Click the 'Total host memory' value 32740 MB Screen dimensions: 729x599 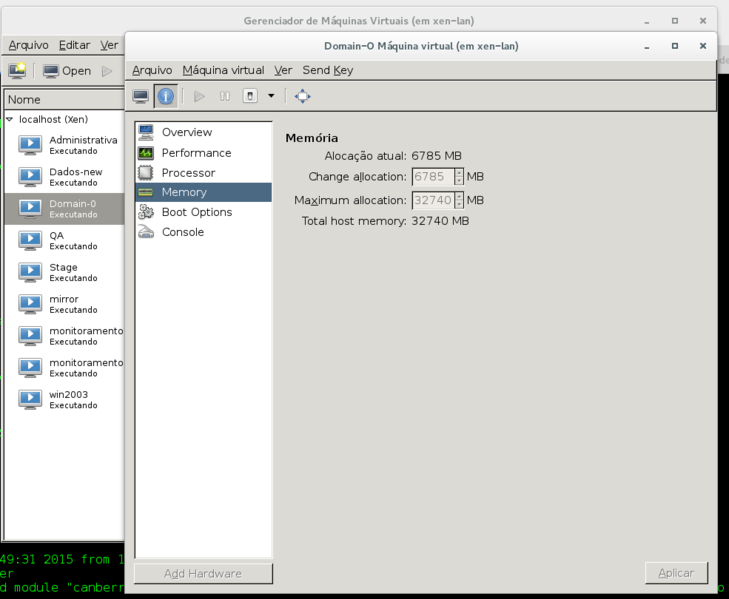(x=440, y=221)
